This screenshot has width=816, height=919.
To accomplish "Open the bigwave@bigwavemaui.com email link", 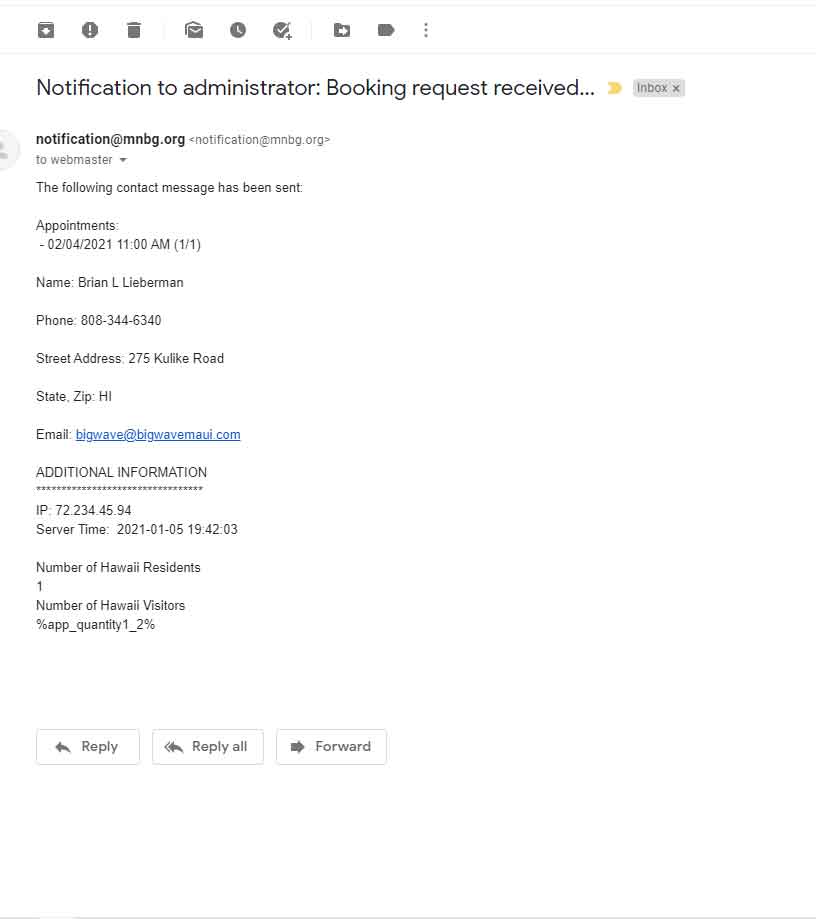I will pyautogui.click(x=158, y=435).
